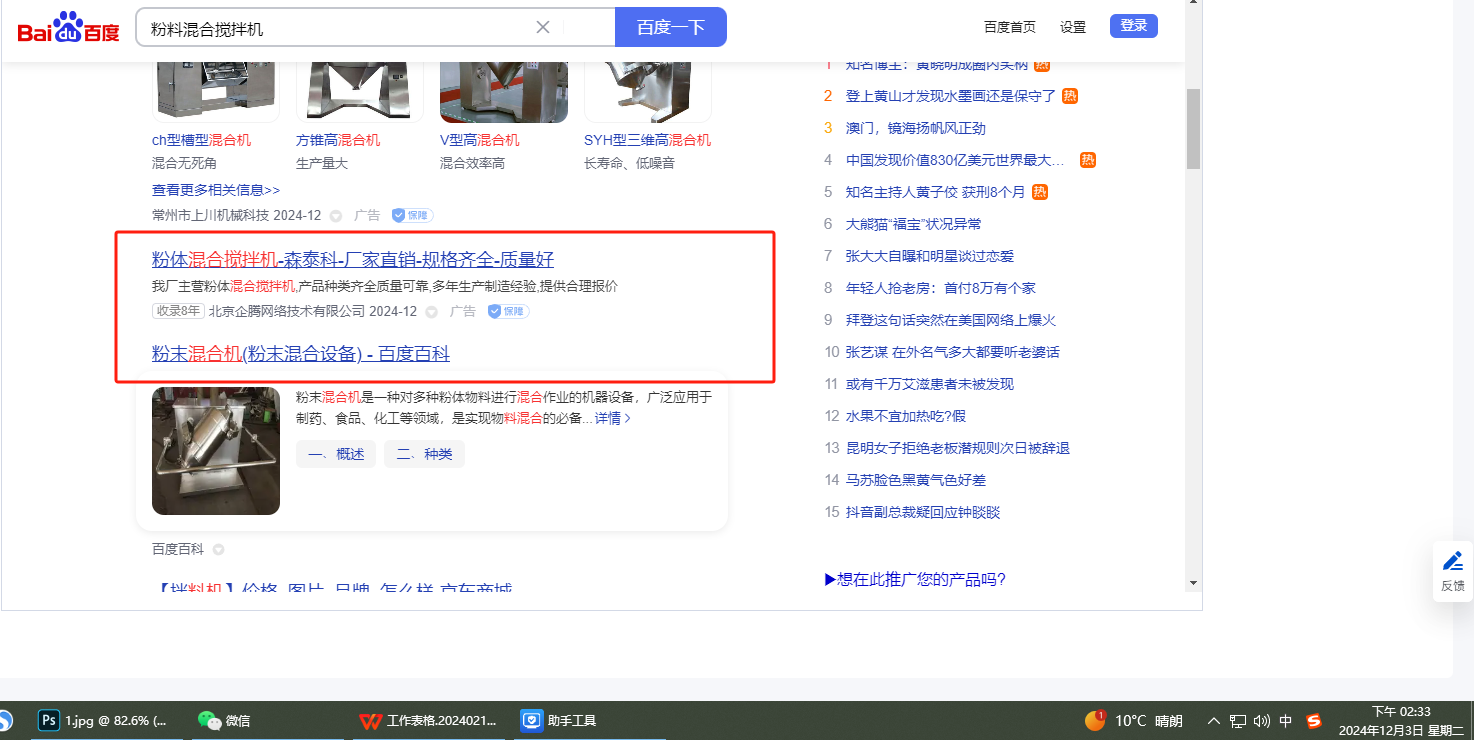This screenshot has height=740, width=1474.
Task: Open the 方锥高混合机 product image
Action: (360, 91)
